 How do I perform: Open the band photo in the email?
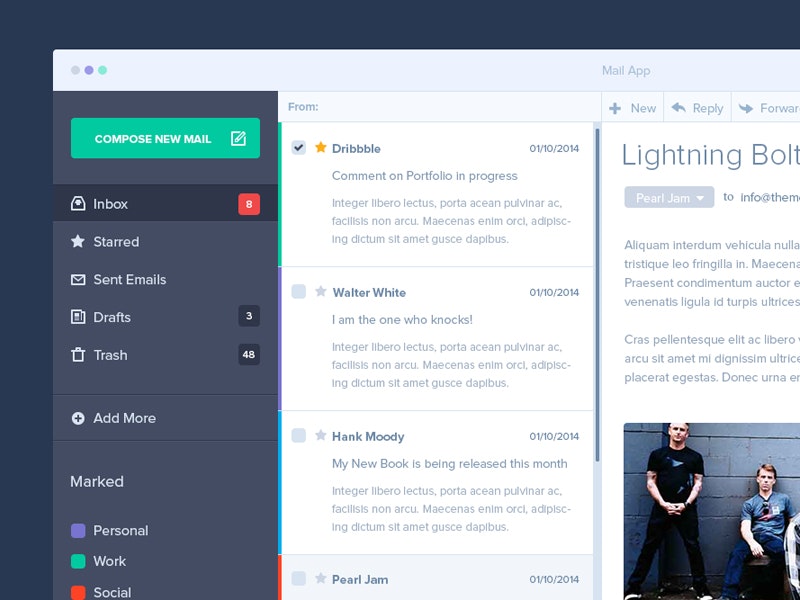(x=712, y=511)
